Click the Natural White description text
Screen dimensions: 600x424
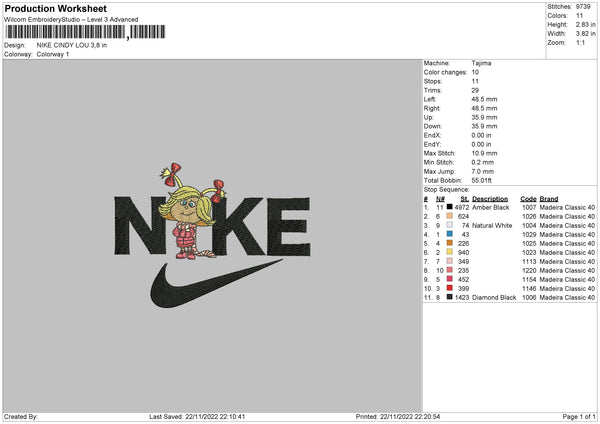coord(492,225)
